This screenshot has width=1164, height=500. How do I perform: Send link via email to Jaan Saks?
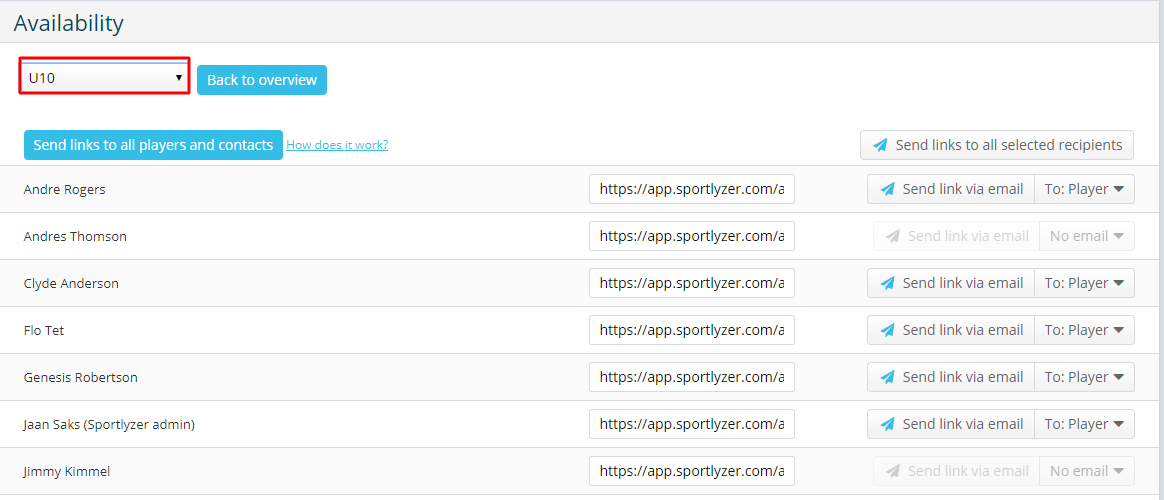point(951,424)
